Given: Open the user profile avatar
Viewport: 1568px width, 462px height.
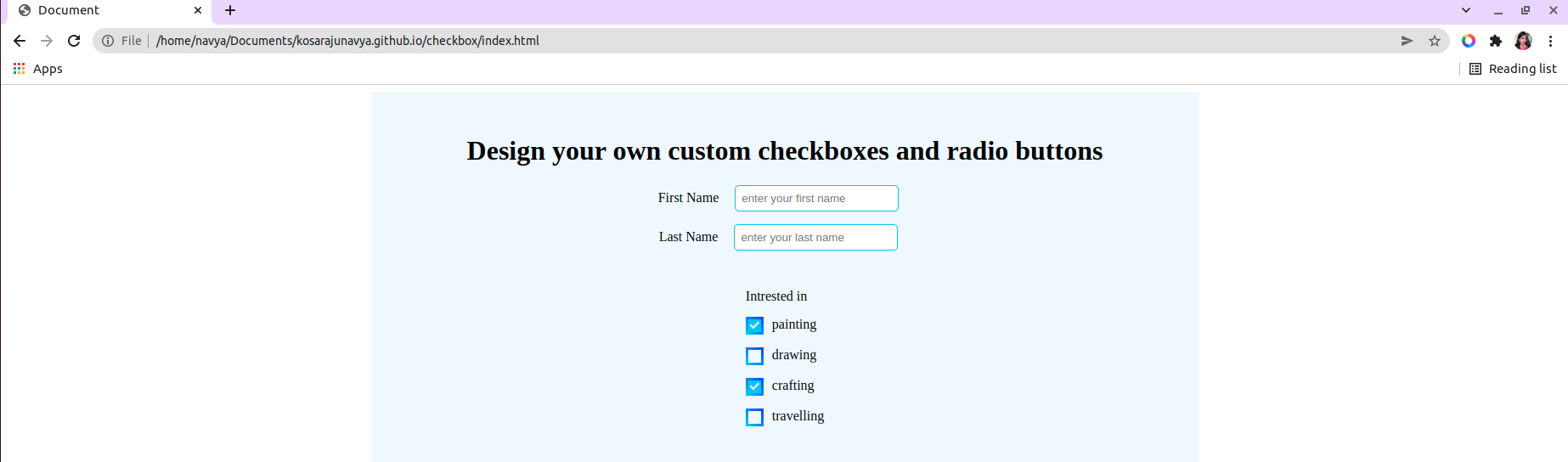Looking at the screenshot, I should pos(1523,41).
